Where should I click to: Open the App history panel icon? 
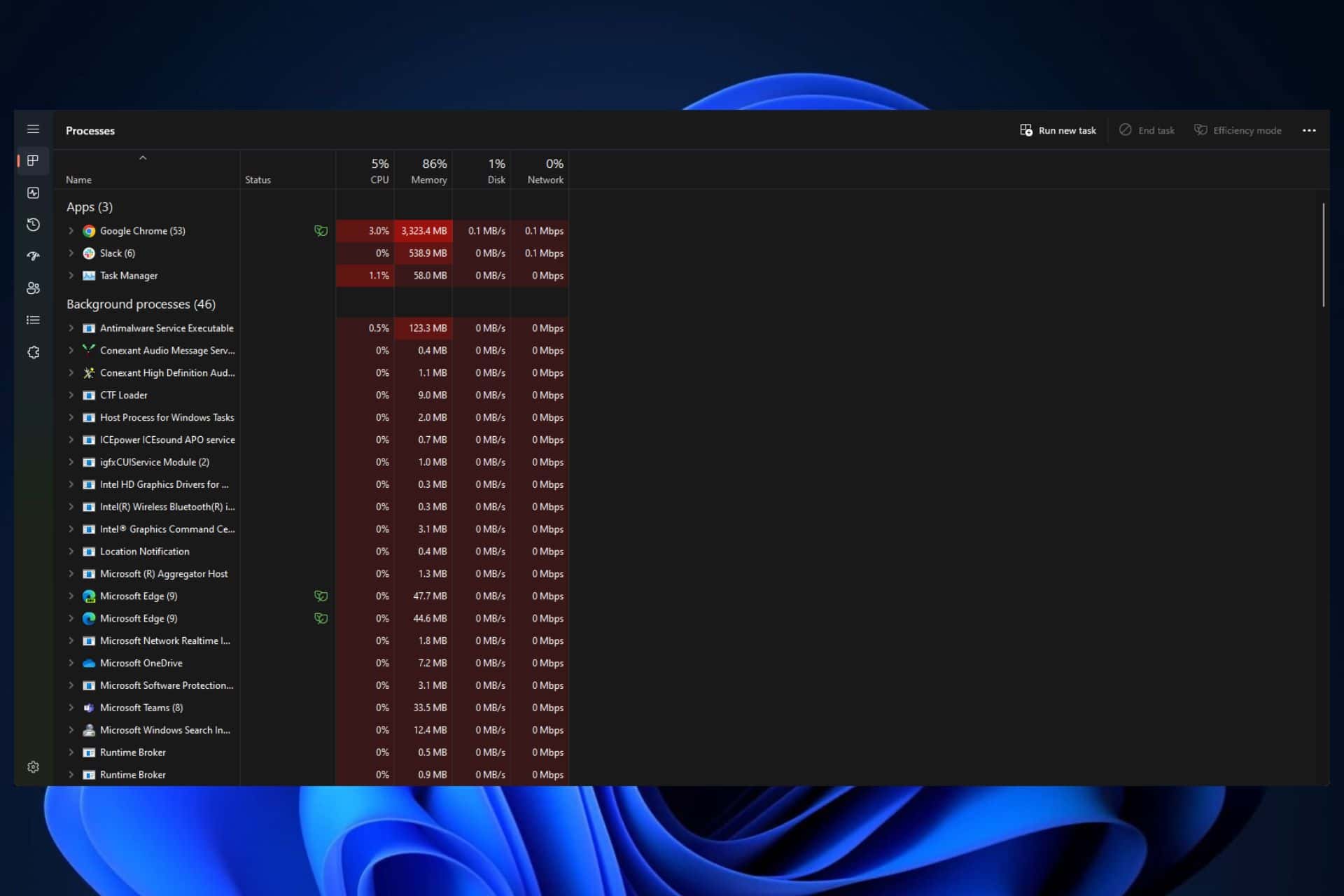tap(33, 224)
